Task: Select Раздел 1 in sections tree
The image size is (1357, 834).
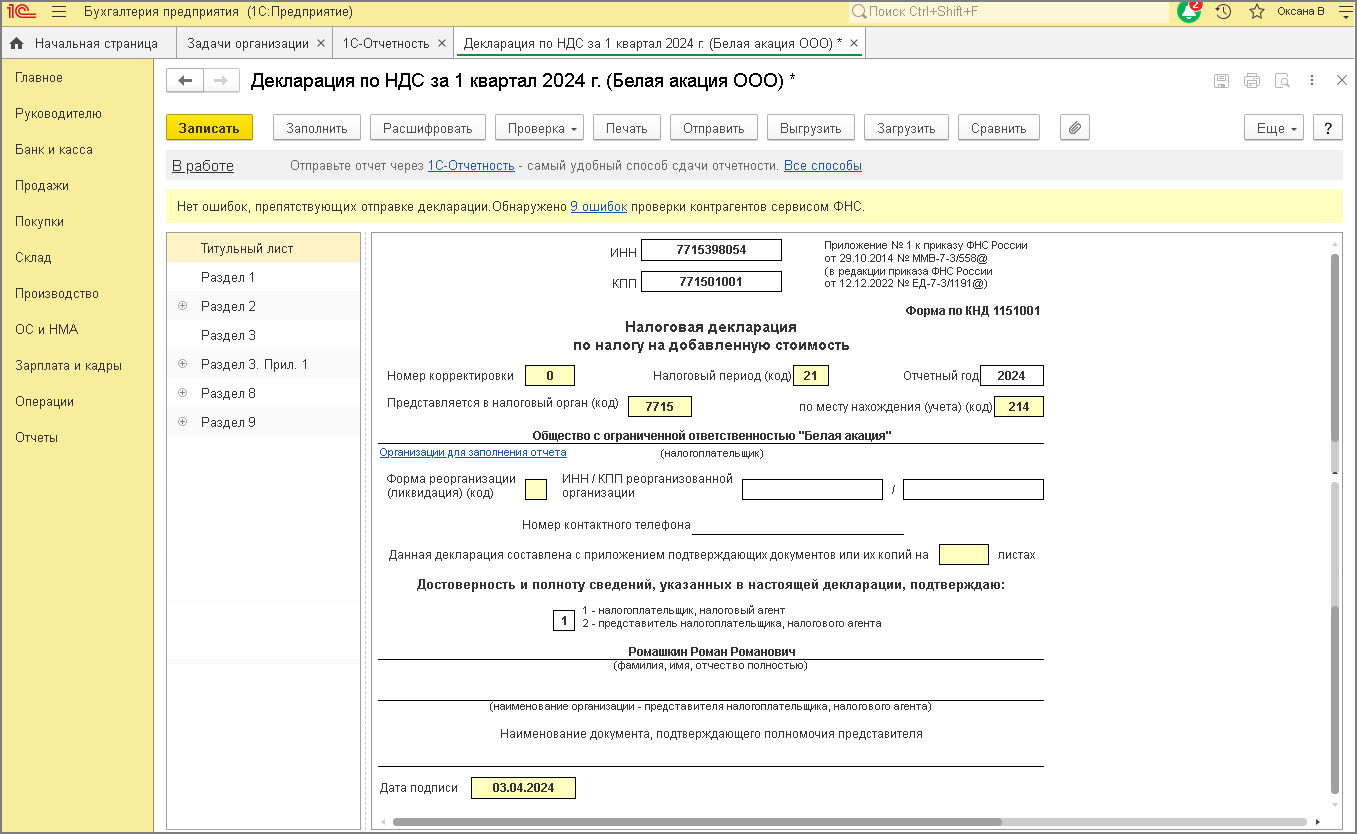Action: [x=264, y=277]
